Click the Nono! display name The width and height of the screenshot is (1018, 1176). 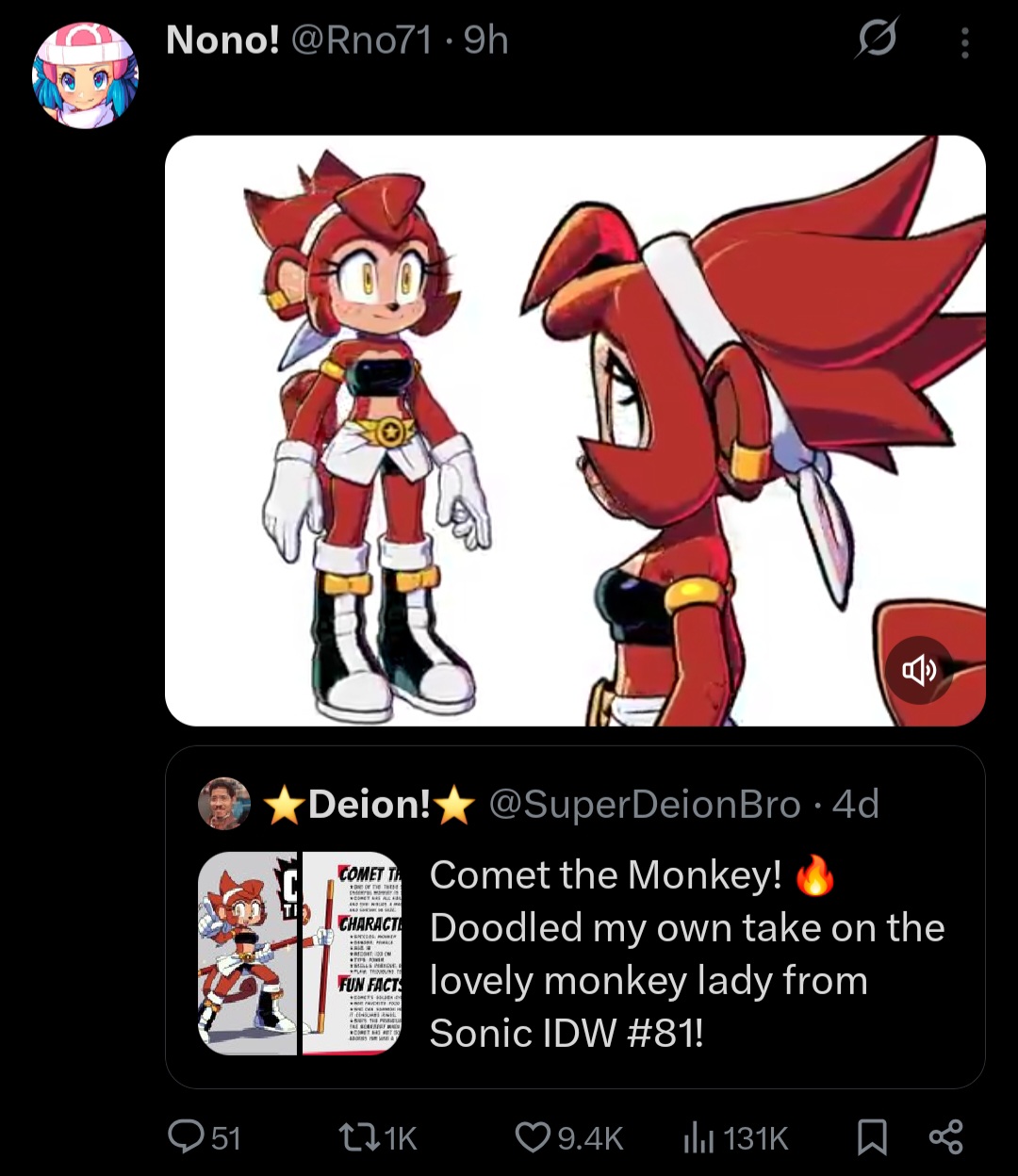pos(222,41)
